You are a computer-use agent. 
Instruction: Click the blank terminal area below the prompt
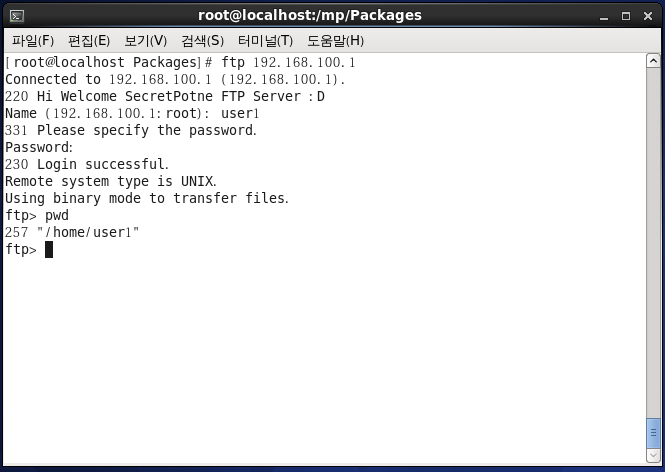coord(324,360)
